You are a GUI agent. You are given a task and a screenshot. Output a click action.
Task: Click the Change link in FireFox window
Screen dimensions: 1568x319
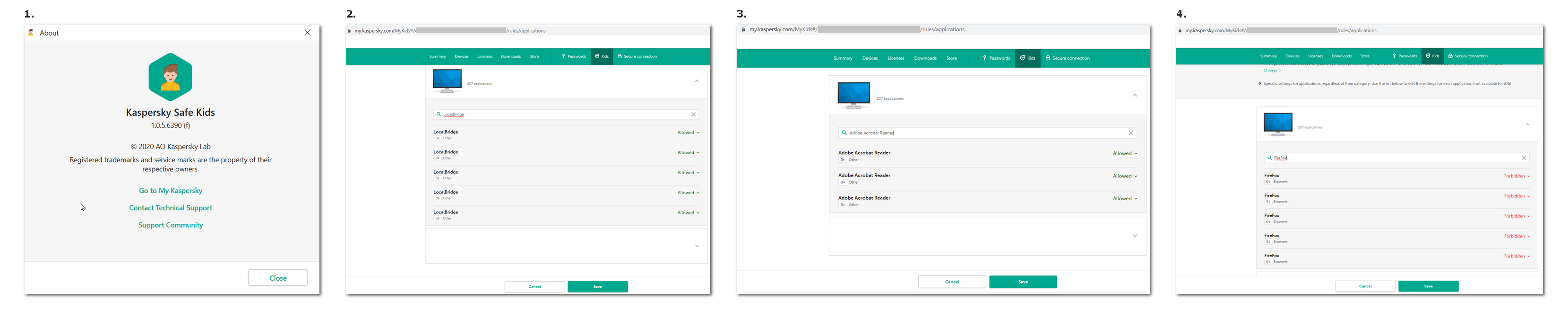(x=1272, y=70)
